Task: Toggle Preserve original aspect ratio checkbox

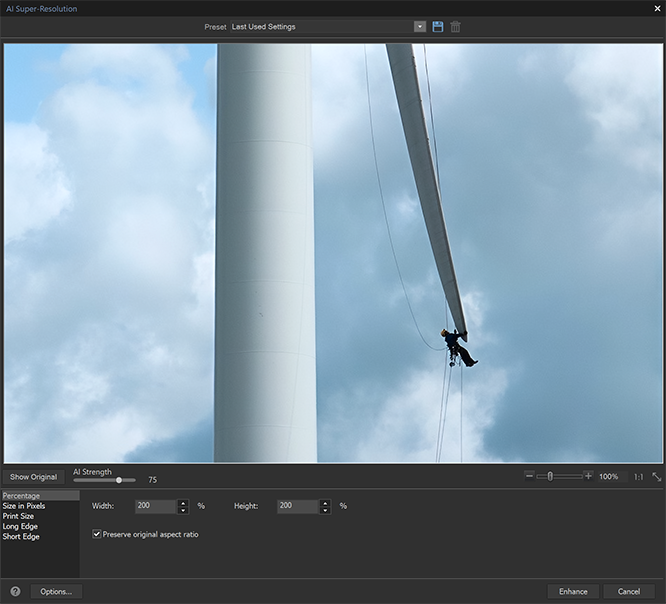Action: click(97, 534)
